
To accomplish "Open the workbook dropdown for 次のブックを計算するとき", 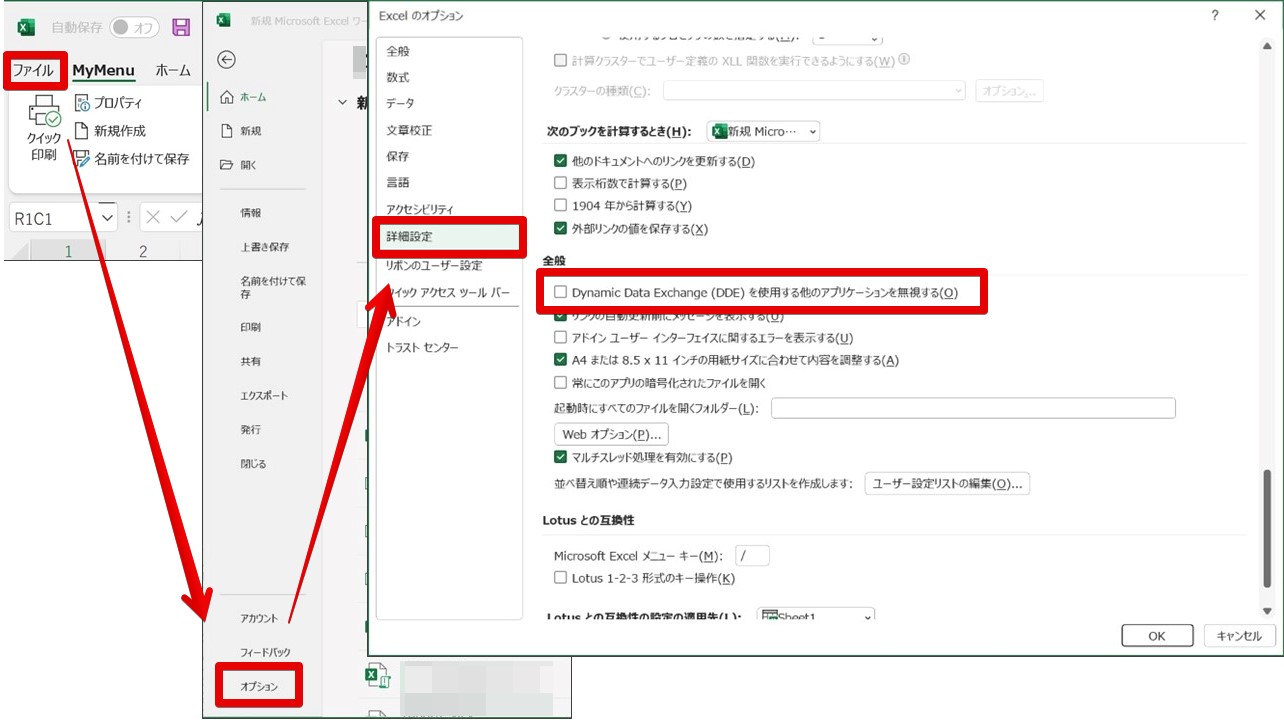I will (763, 131).
